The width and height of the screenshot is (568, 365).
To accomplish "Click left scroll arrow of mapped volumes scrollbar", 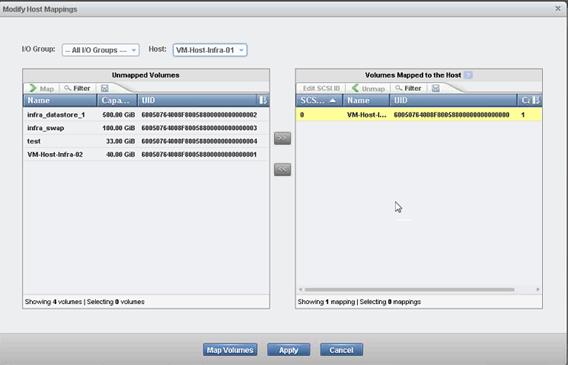I will tap(300, 290).
